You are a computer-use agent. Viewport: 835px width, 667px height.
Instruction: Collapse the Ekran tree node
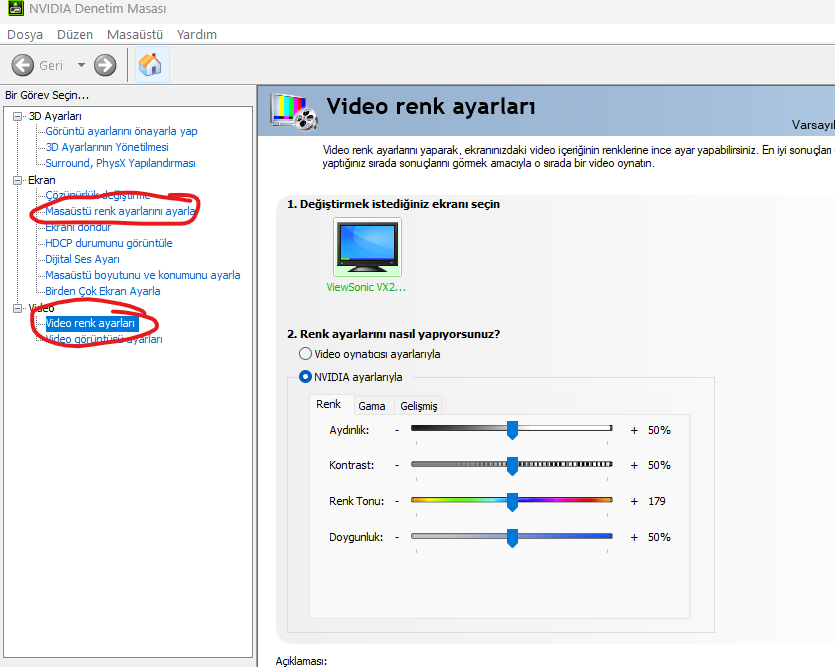[x=18, y=180]
